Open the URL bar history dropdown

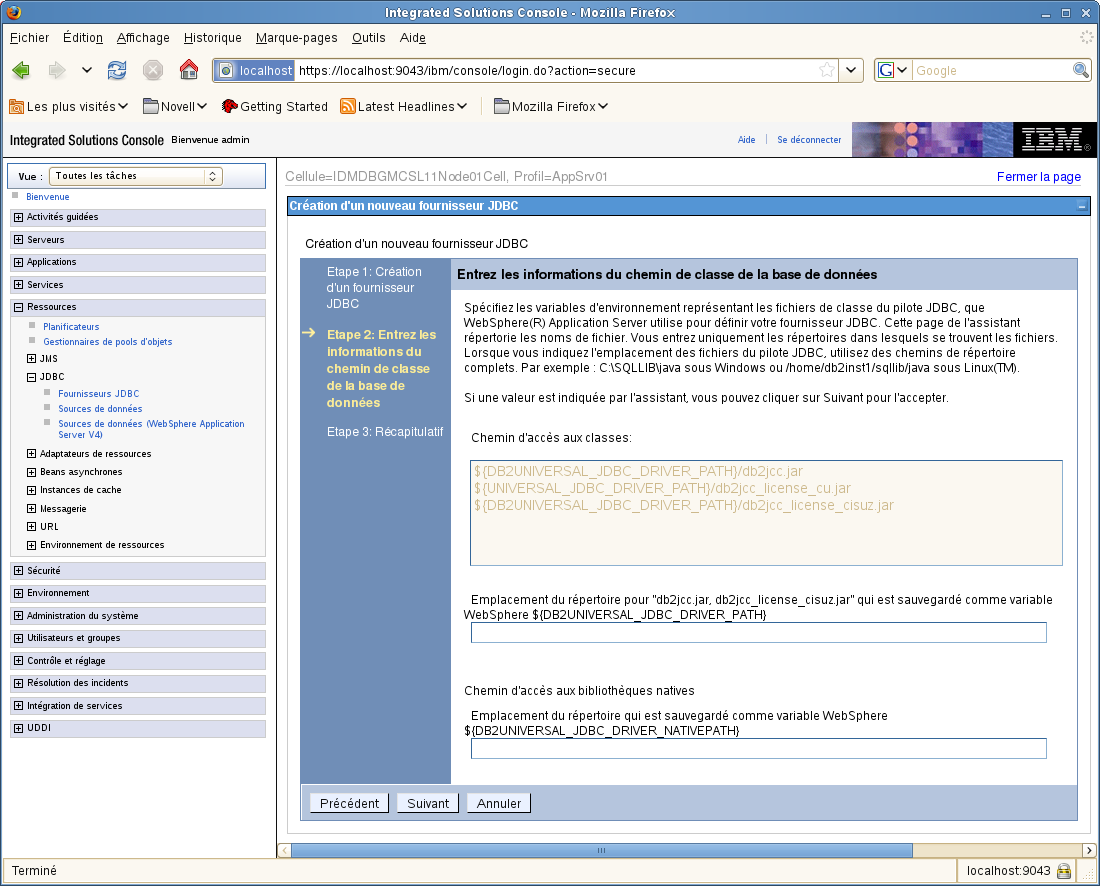click(850, 70)
